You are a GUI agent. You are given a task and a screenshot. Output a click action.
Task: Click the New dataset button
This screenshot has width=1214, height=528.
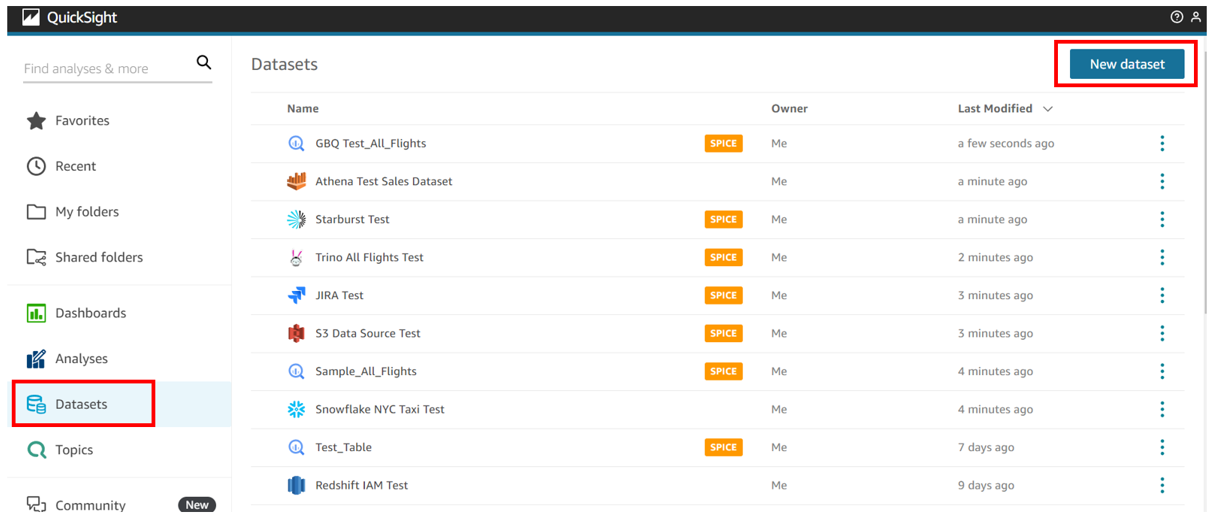coord(1127,64)
